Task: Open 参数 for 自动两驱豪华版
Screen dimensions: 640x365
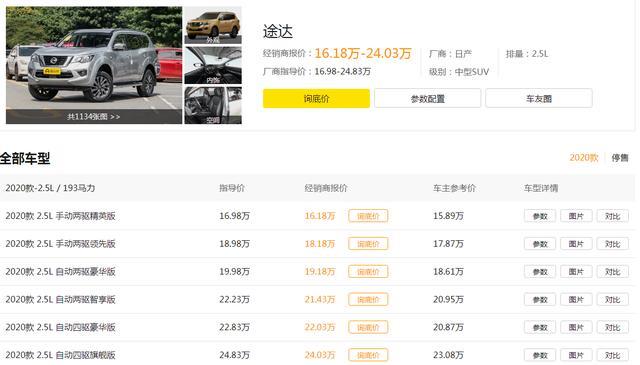Action: (x=540, y=272)
